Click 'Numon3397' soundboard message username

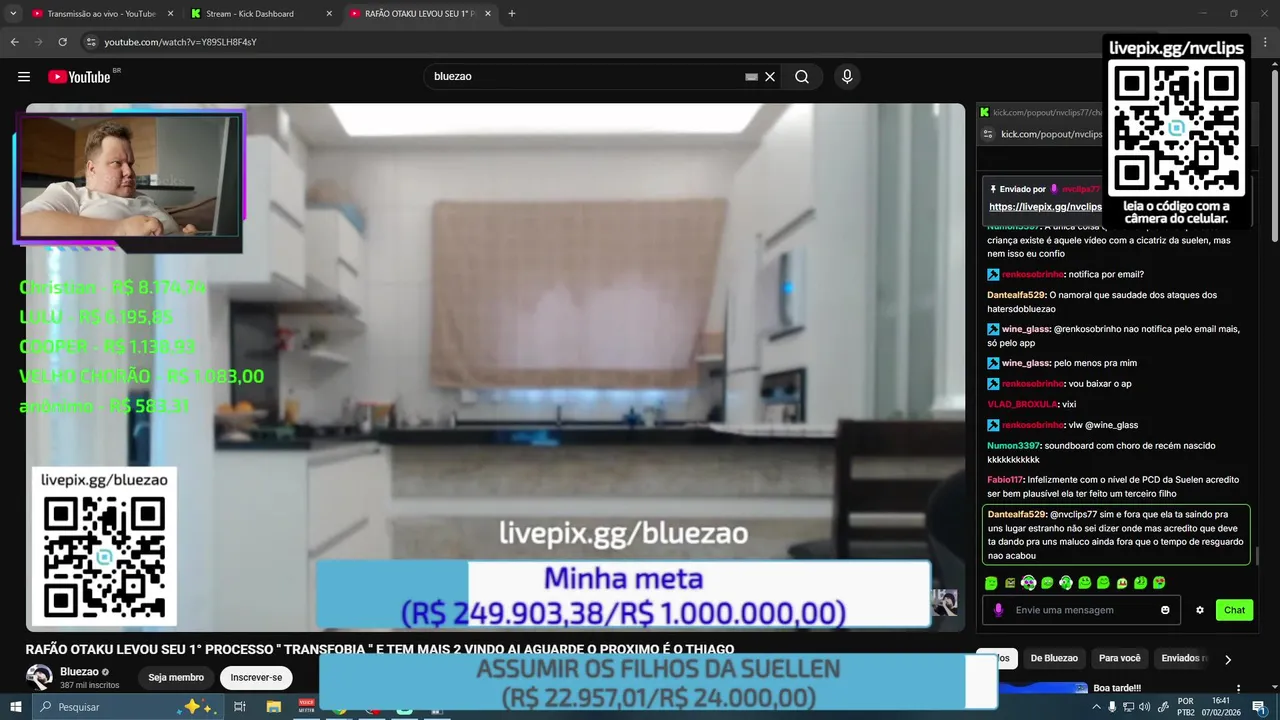[x=1014, y=445]
